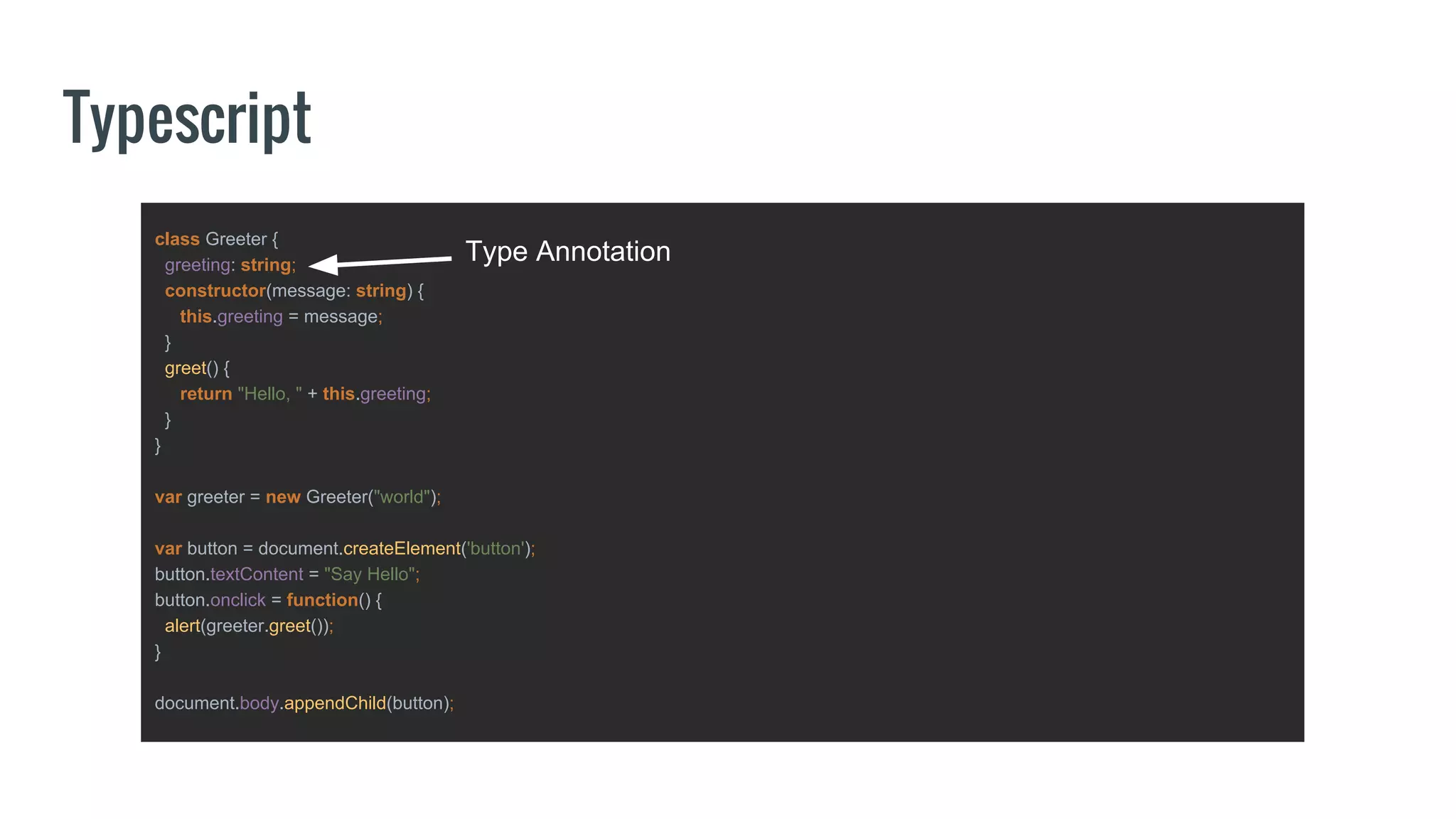
Task: Click the 'alert(greeter.greet());' line
Action: [249, 626]
